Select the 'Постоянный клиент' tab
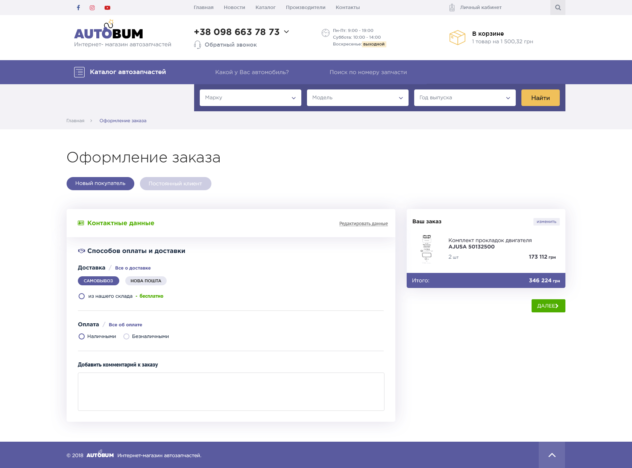The height and width of the screenshot is (468, 632). pos(175,183)
